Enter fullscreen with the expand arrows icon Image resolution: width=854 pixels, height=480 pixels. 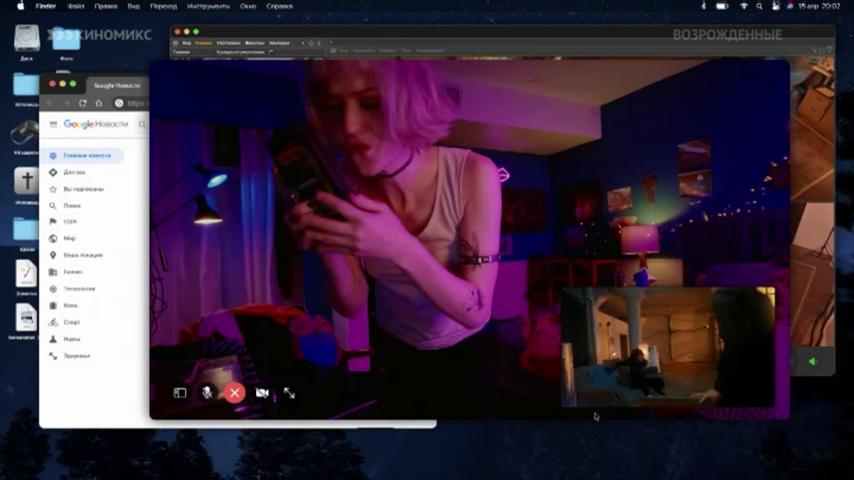pos(289,393)
